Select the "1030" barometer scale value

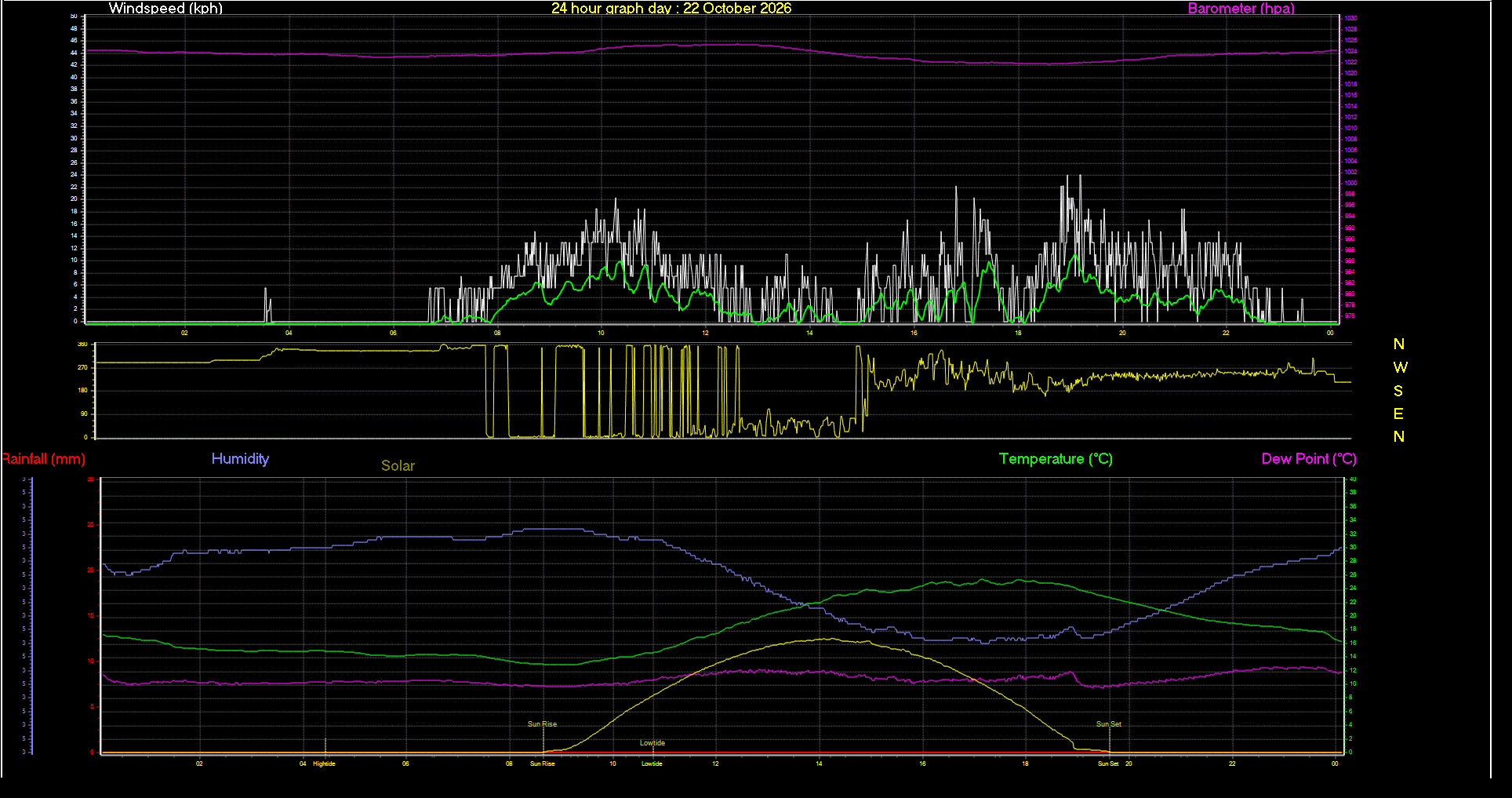point(1350,18)
